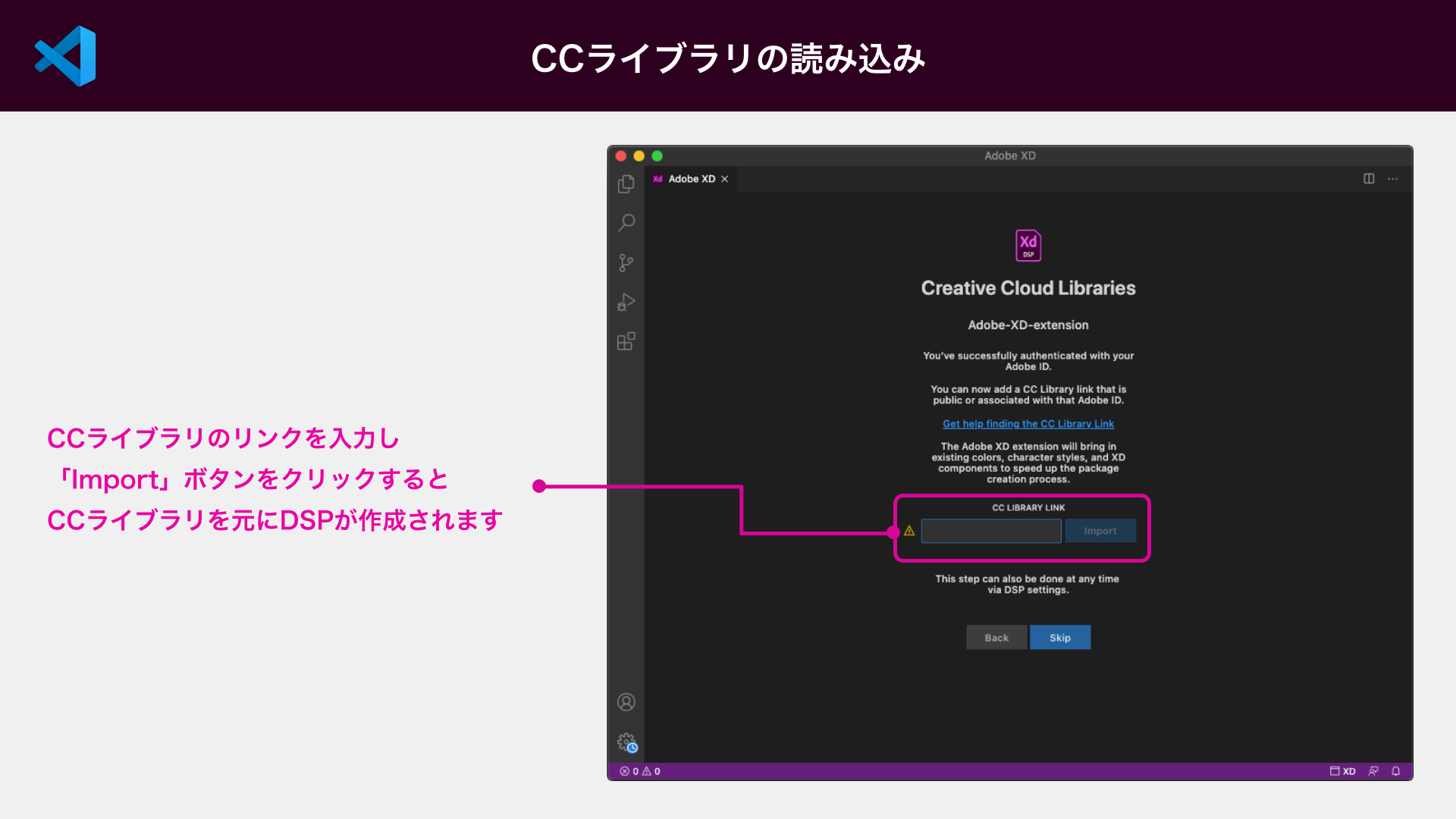Click the split editor icon
Screen dimensions: 1456x819
coord(1369,179)
